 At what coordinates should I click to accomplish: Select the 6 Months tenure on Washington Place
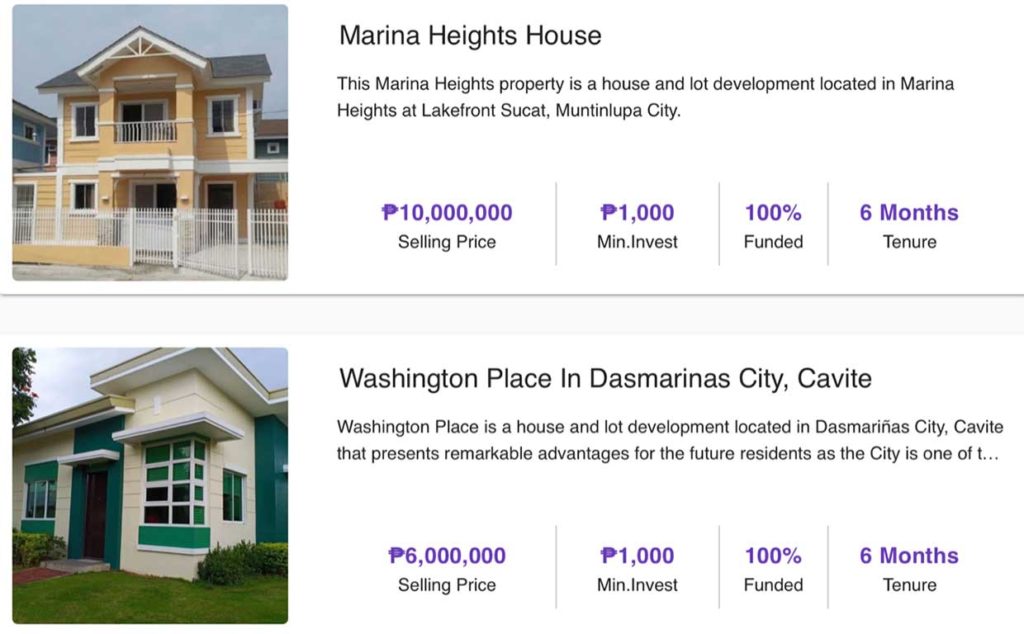point(909,556)
